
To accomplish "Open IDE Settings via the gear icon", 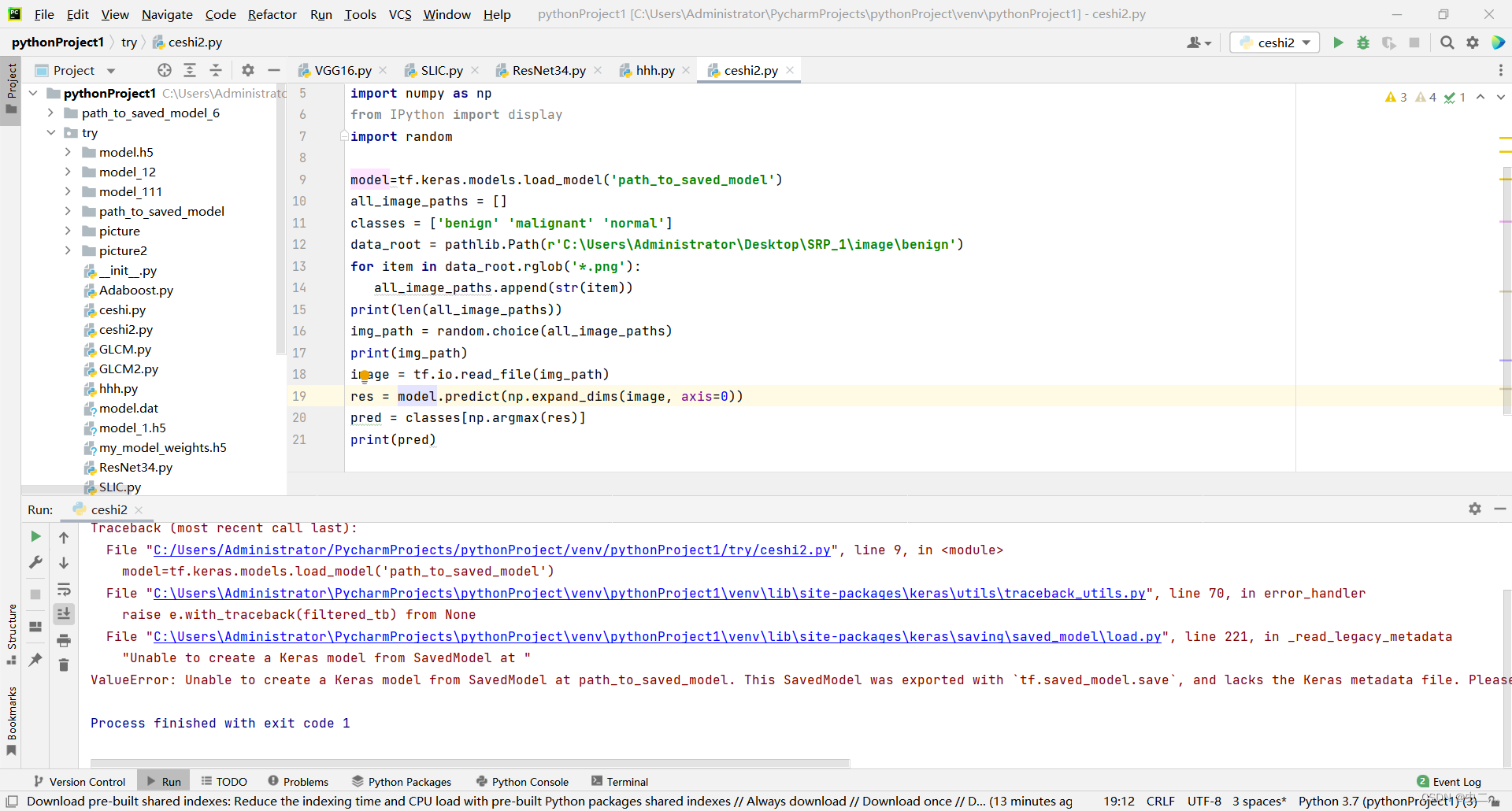I will pos(1473,43).
